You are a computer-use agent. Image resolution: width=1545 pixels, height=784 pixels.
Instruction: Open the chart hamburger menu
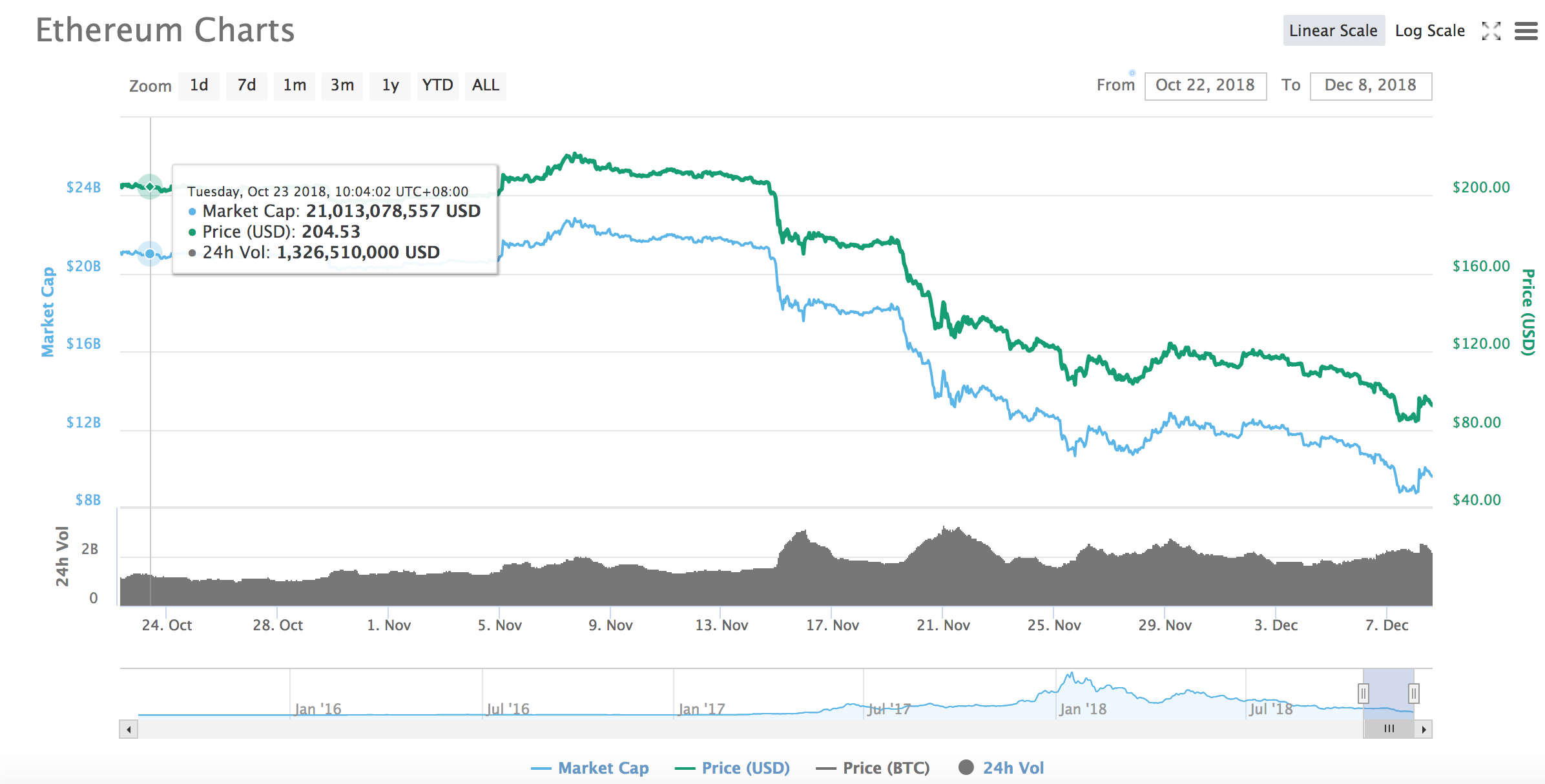[x=1526, y=31]
